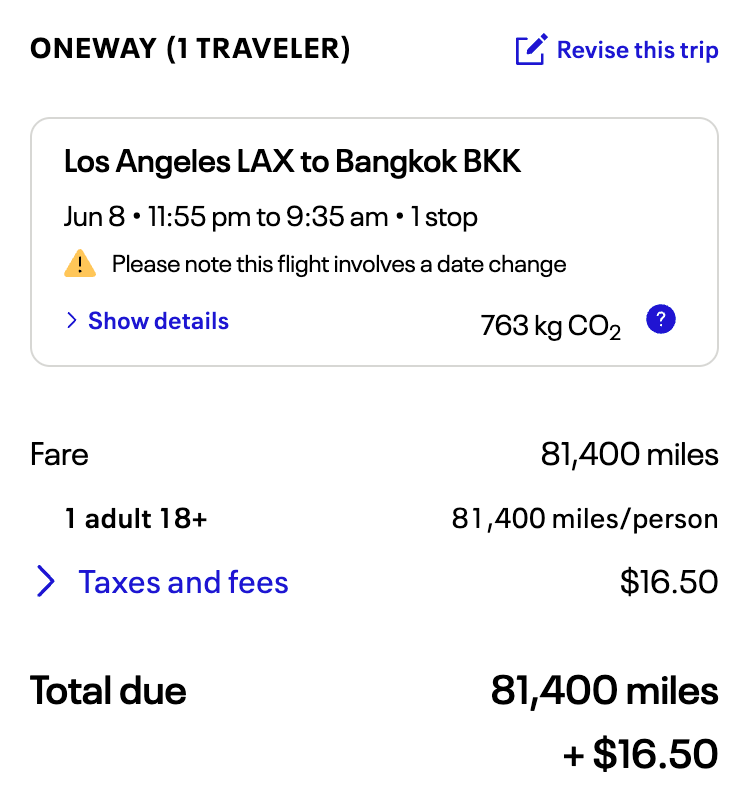This screenshot has height=804, width=744.
Task: Click the $16.50 taxes amount
Action: click(x=668, y=582)
